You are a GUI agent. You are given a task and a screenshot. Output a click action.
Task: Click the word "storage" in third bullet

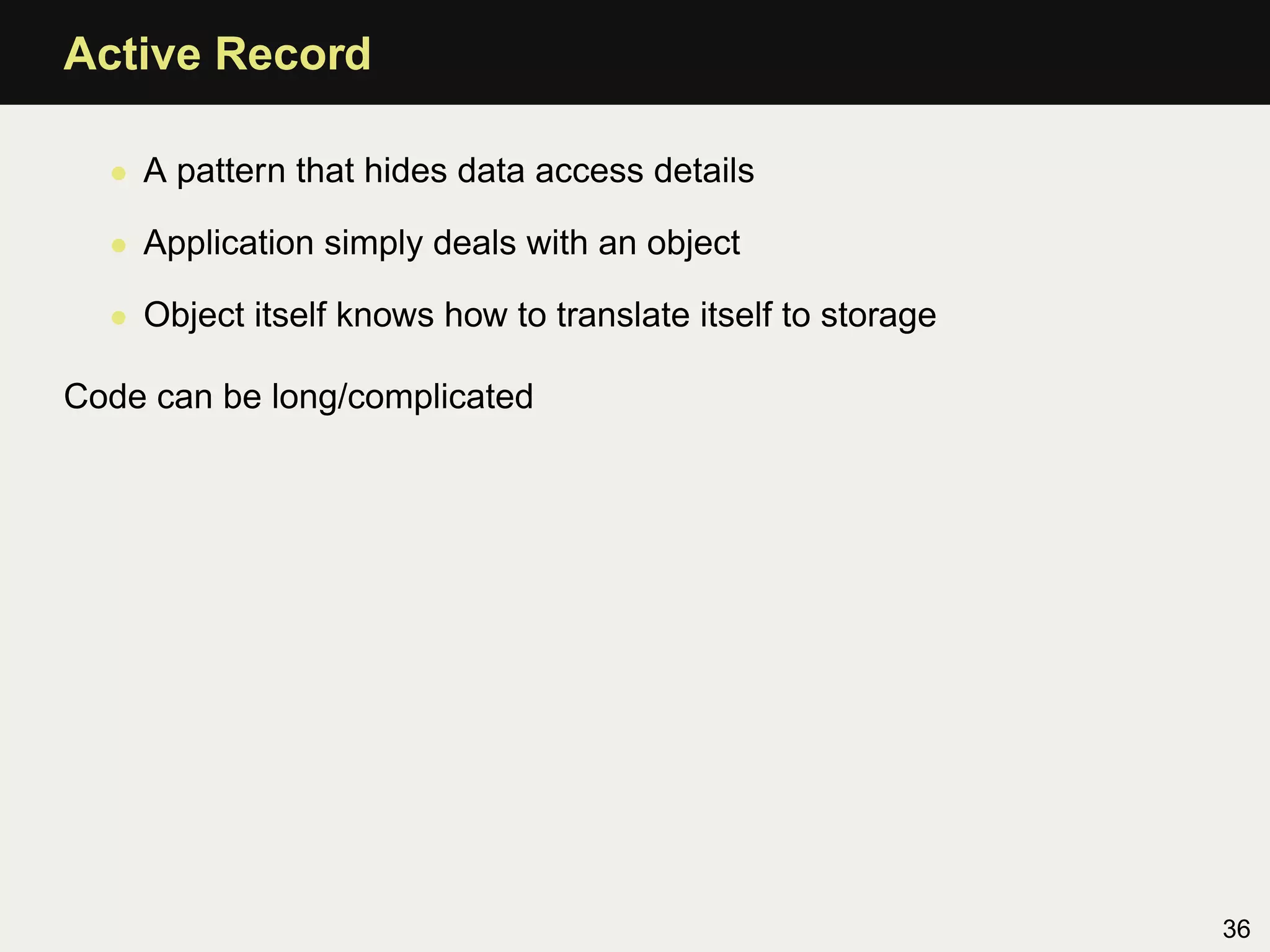pos(878,315)
